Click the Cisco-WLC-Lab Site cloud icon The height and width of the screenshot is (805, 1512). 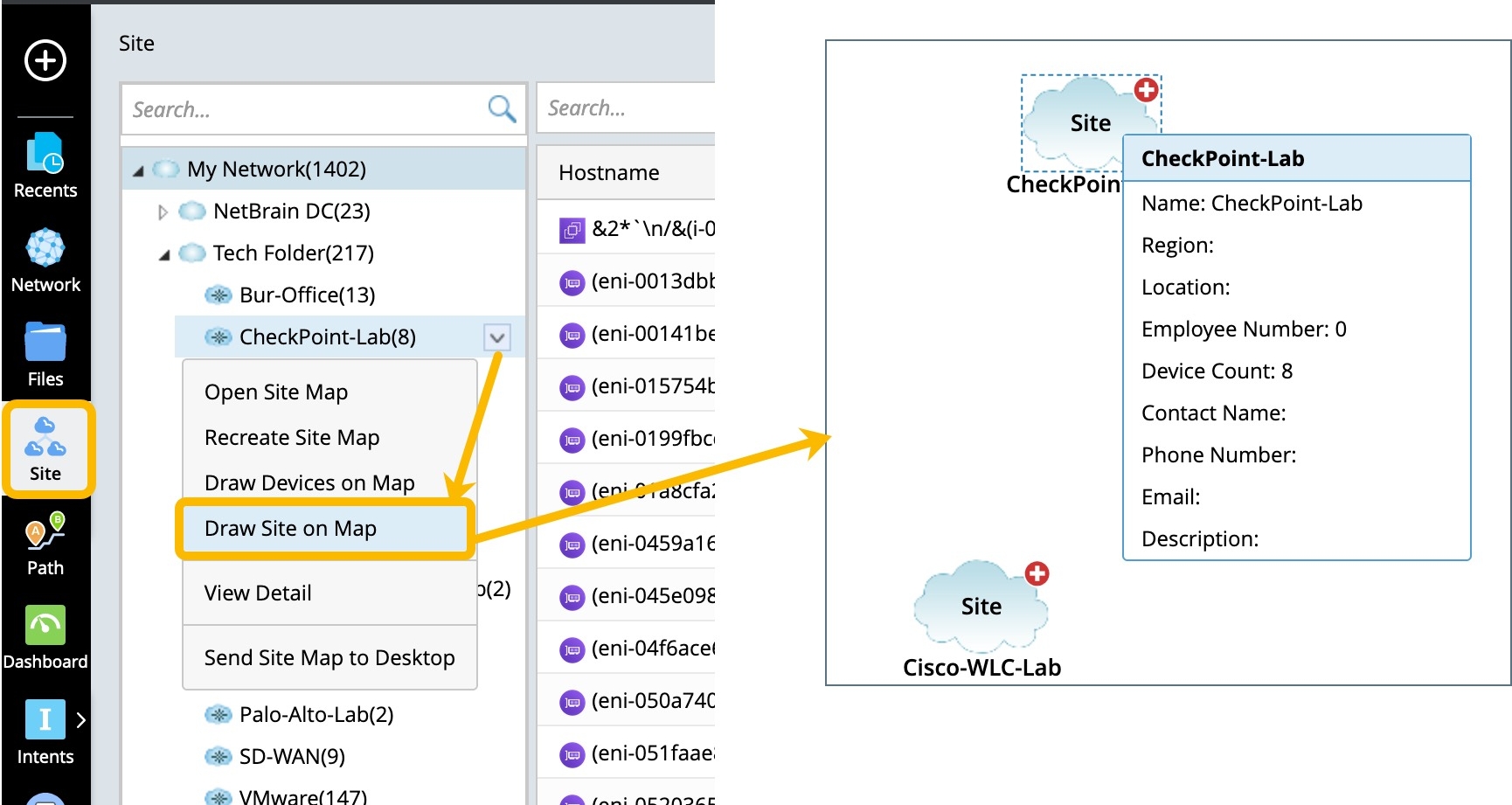pyautogui.click(x=980, y=607)
